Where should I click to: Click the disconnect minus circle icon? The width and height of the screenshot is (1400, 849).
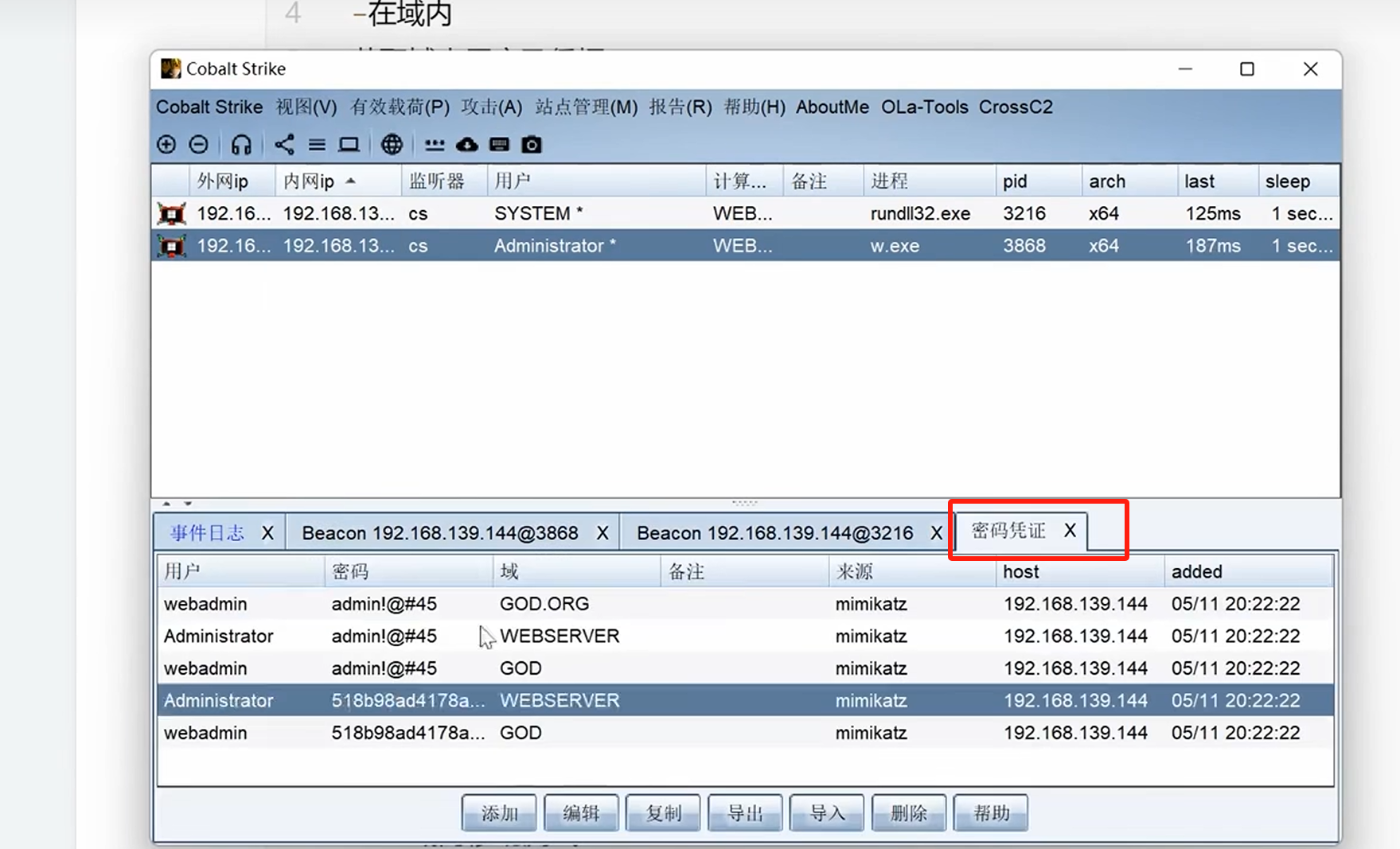click(199, 145)
